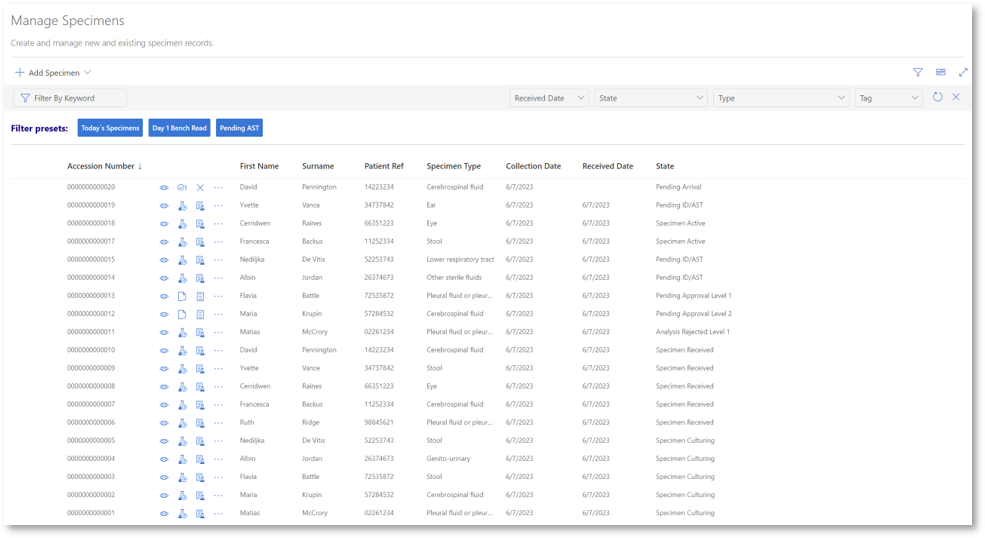Click the Add Specimen button

tap(53, 73)
